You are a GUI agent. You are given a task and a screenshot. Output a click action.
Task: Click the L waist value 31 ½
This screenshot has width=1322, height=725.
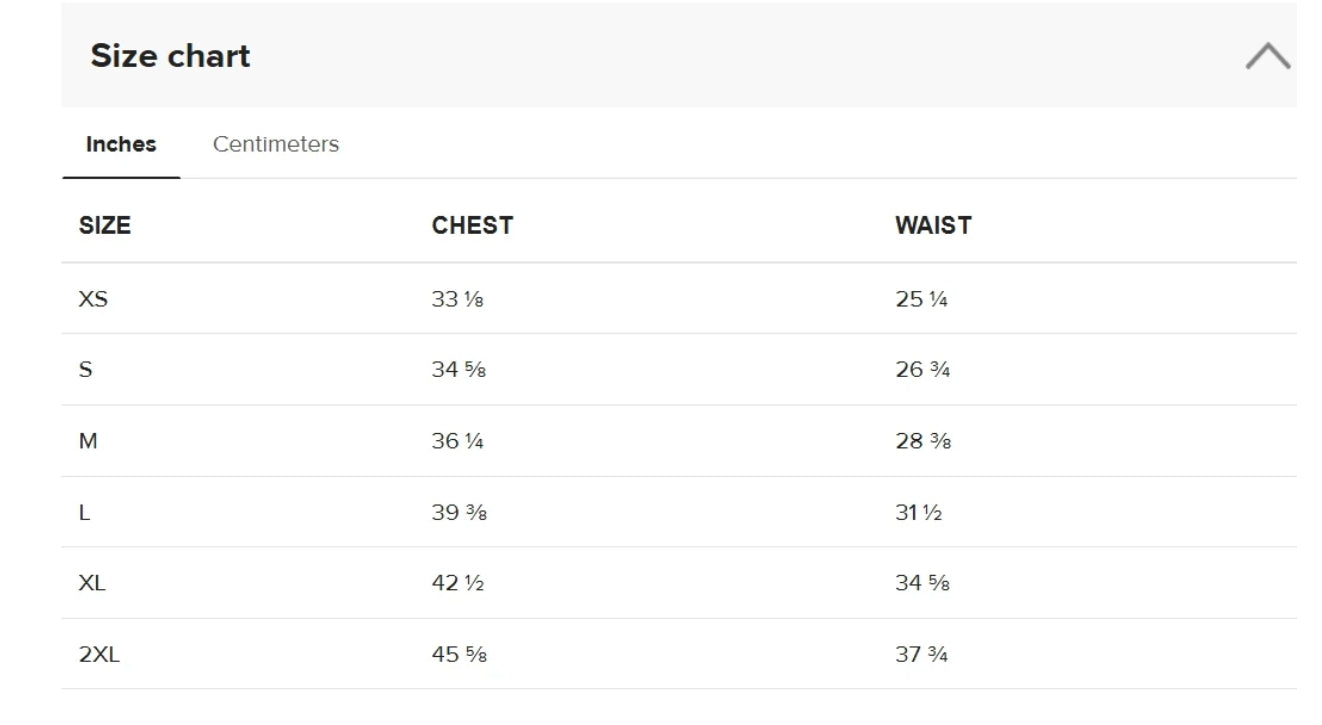(x=919, y=512)
